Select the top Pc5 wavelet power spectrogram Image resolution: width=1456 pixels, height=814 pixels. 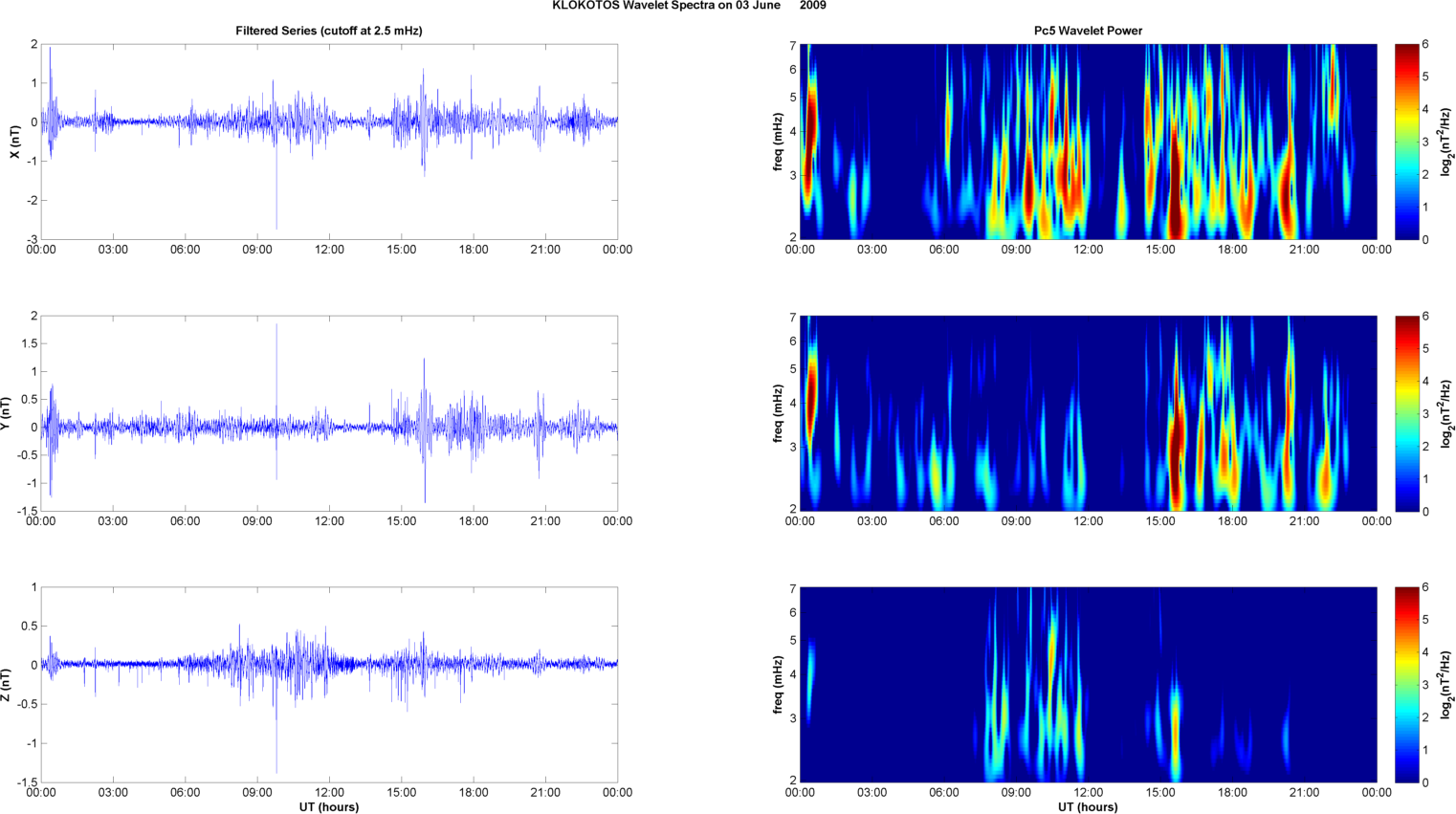(x=1088, y=142)
